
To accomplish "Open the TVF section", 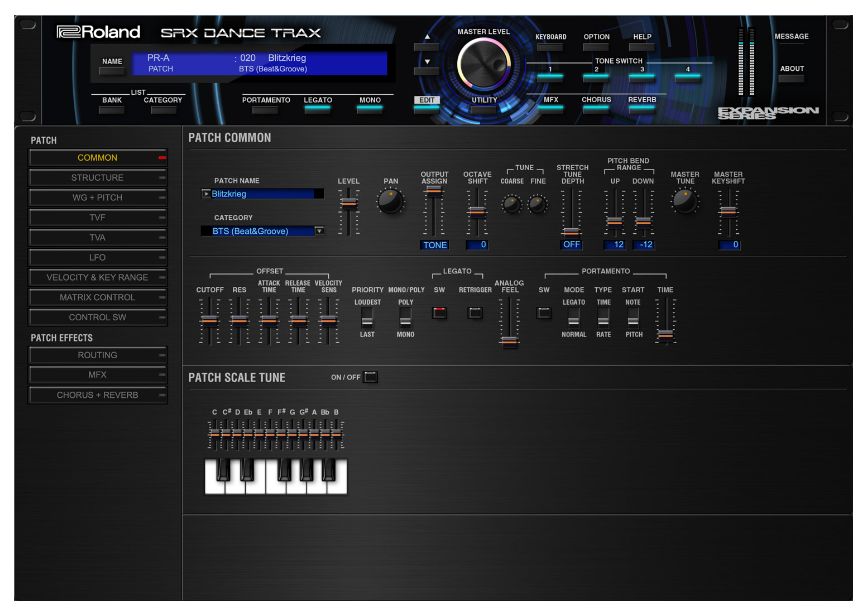I will click(x=97, y=218).
